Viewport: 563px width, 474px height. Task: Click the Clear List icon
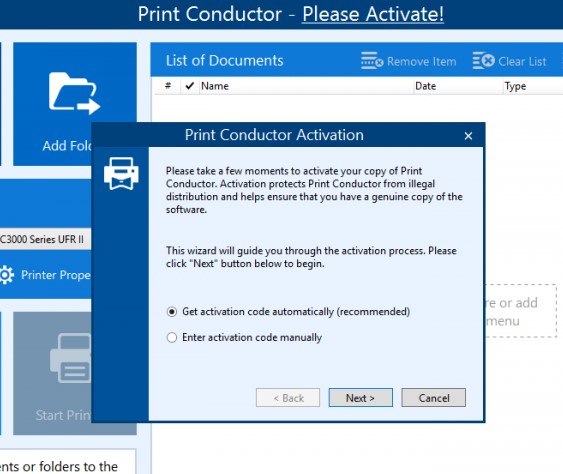484,60
